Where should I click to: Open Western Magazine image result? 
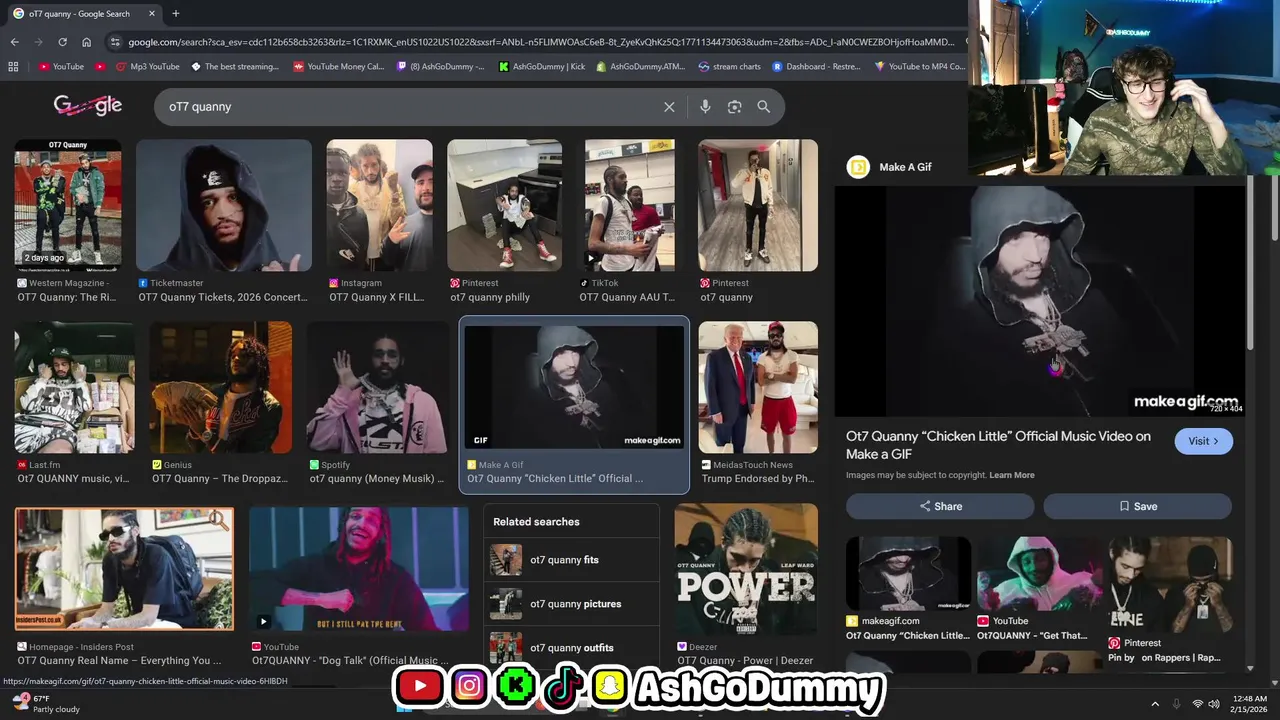click(68, 205)
